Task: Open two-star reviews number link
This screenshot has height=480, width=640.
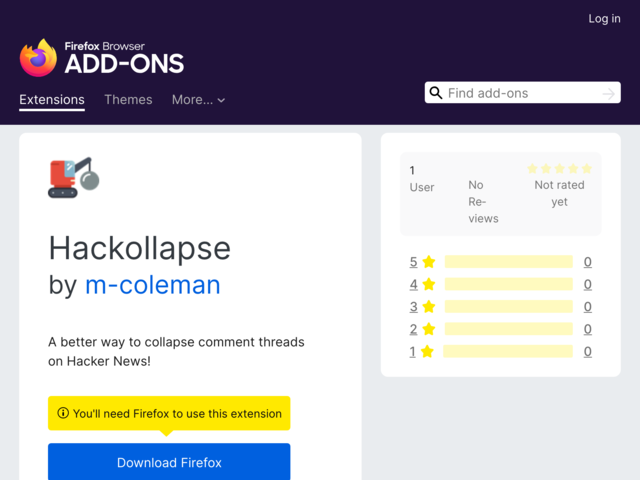Action: 413,329
